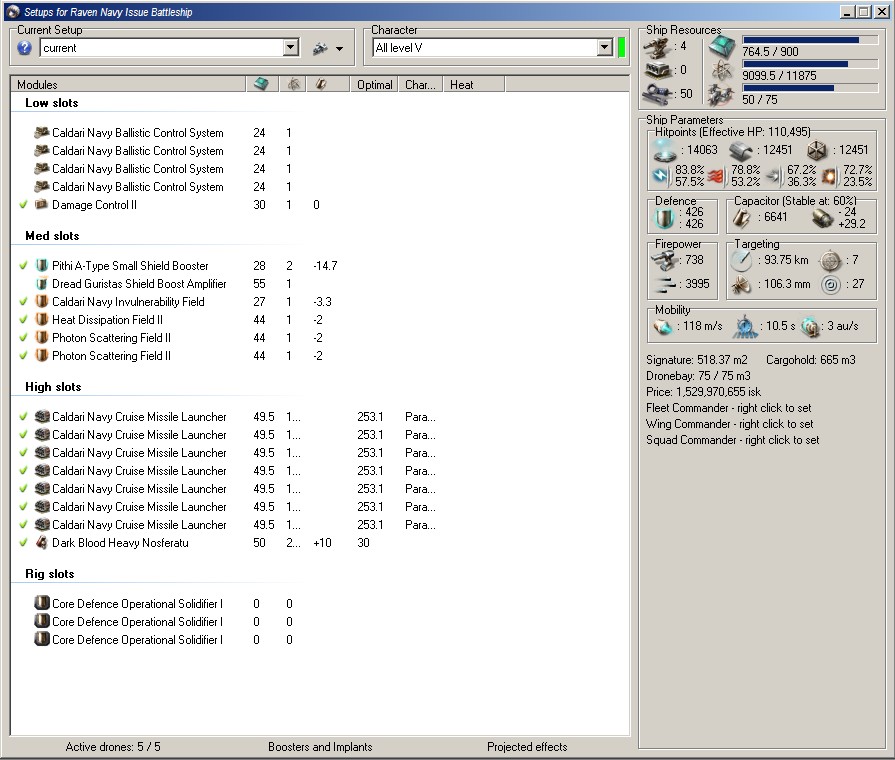
Task: Click the max velocity icon near 118 m/s
Action: tap(663, 327)
